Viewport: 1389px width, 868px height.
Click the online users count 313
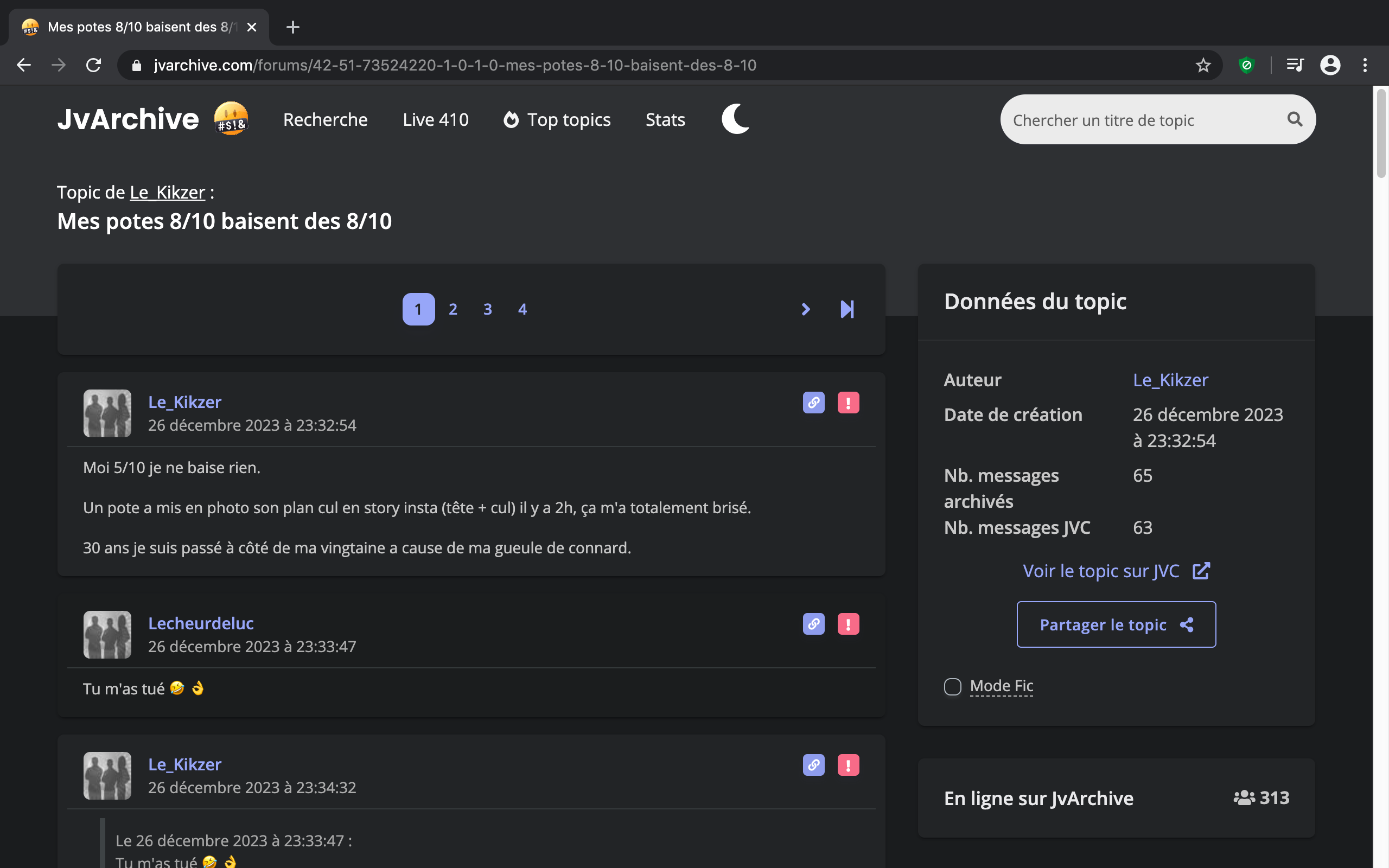click(x=1274, y=798)
